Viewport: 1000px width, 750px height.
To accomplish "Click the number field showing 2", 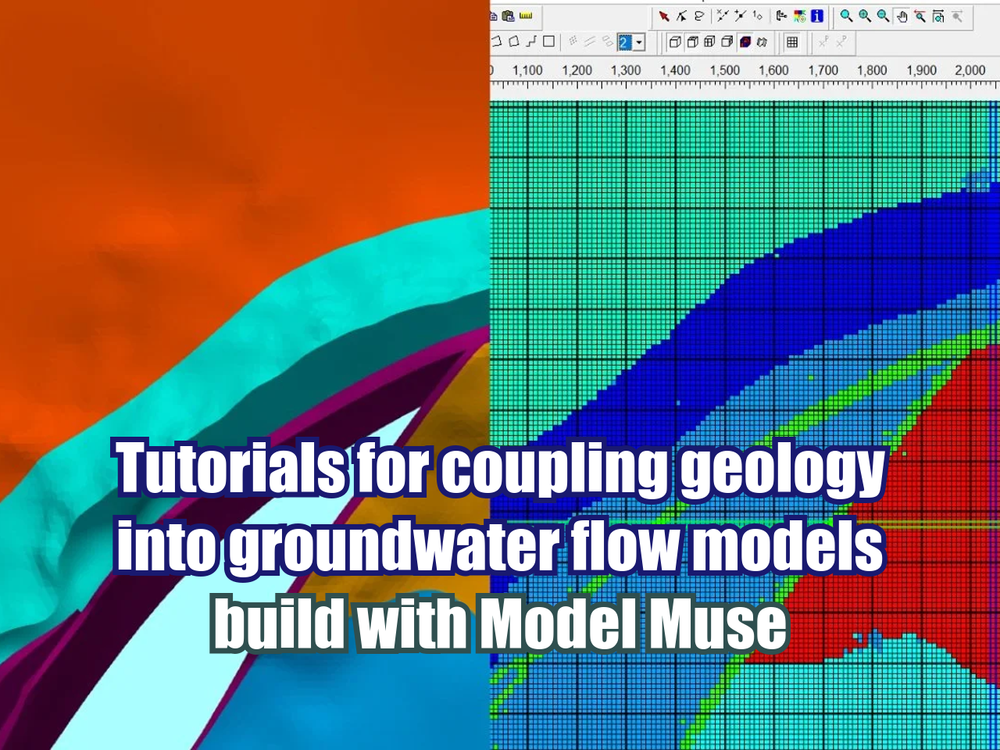I will [x=625, y=43].
